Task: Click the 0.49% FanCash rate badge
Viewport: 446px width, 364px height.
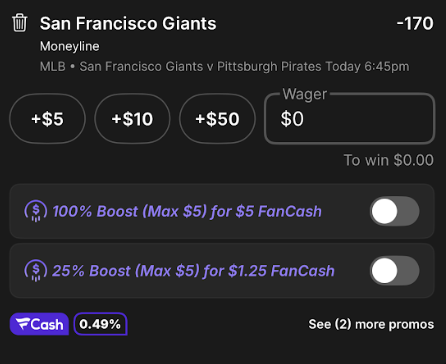Action: [100, 324]
